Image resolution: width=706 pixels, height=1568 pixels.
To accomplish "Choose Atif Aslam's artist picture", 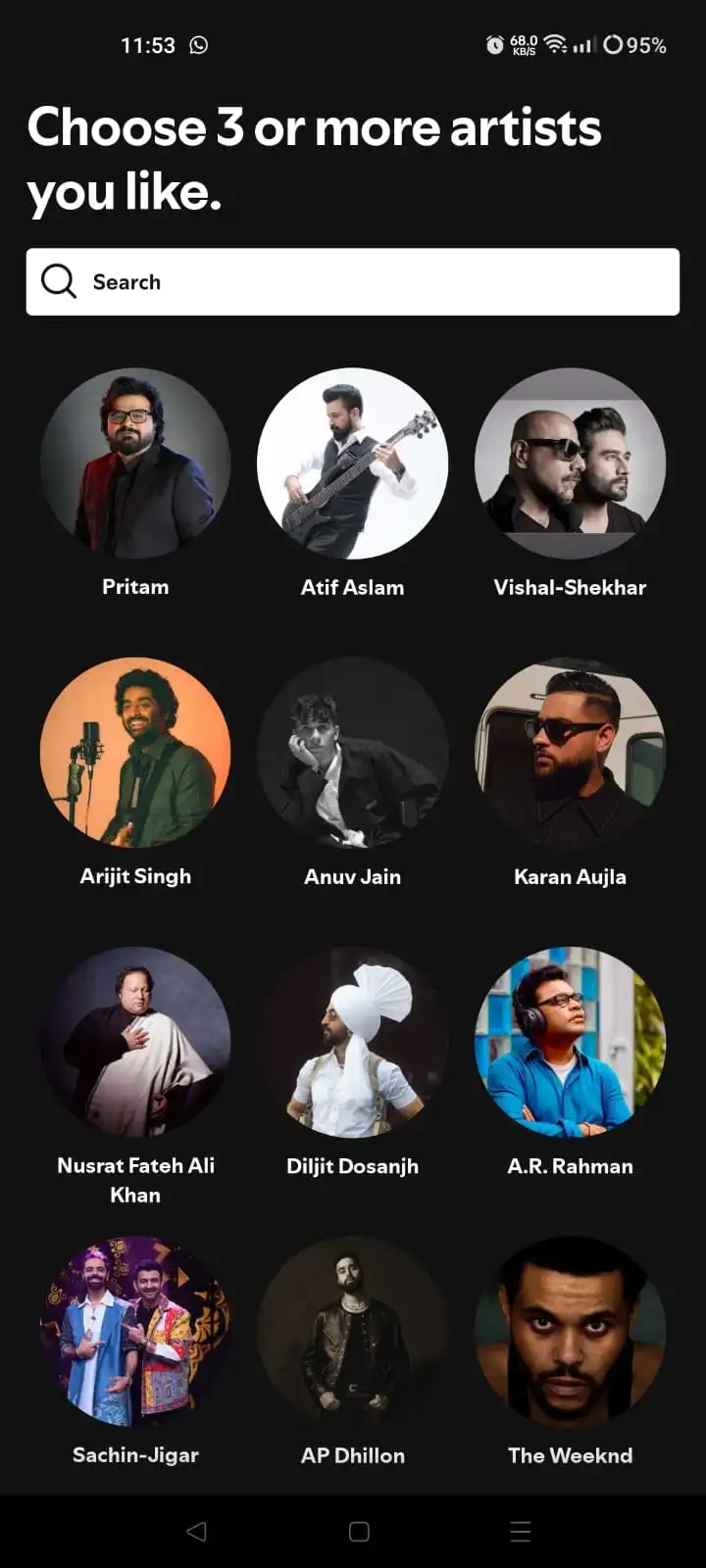I will click(x=353, y=464).
